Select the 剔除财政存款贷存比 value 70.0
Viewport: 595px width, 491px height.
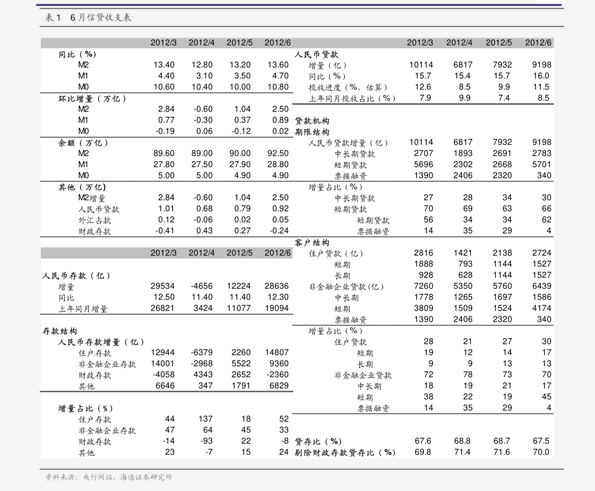click(x=541, y=452)
